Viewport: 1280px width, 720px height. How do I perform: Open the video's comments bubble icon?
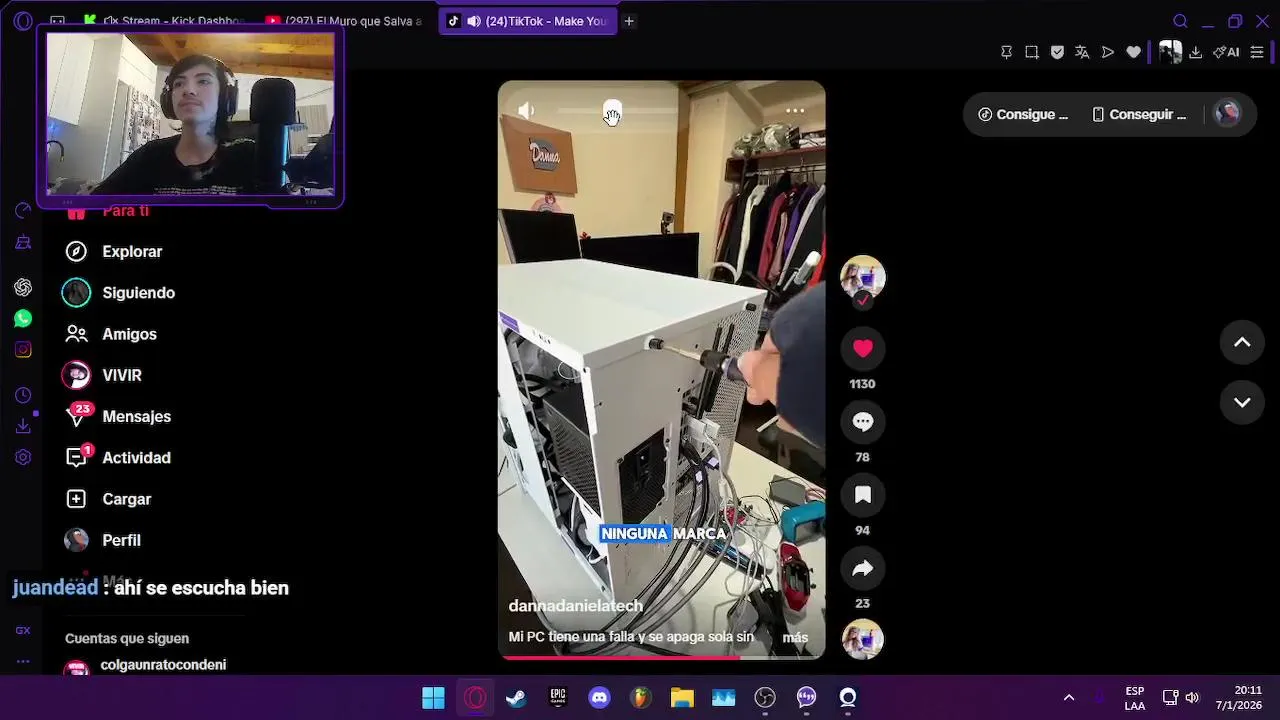862,422
